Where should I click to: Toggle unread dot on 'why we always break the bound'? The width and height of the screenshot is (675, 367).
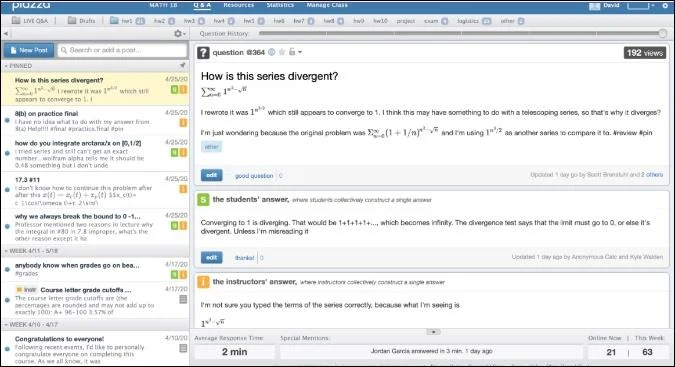tap(7, 226)
